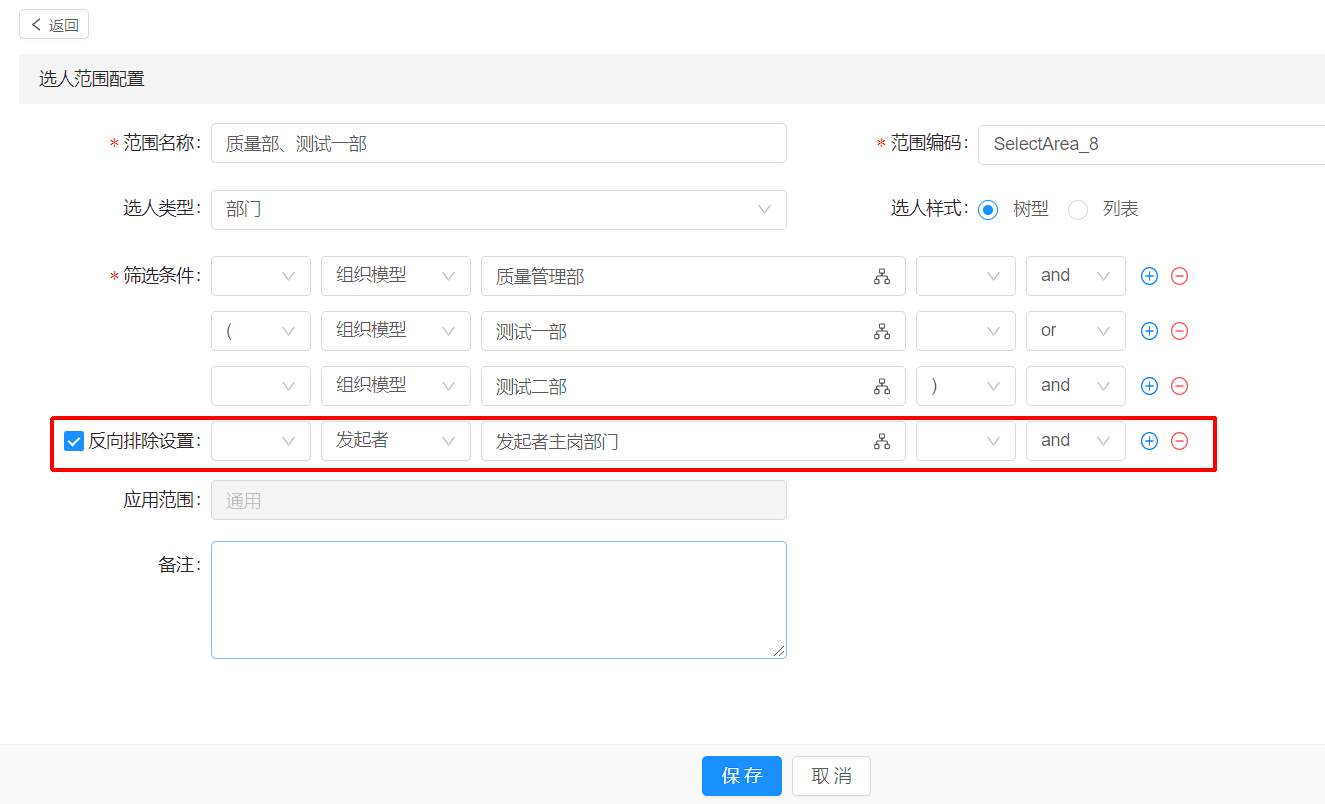1325x804 pixels.
Task: Click inside the 备注 text area
Action: 499,600
